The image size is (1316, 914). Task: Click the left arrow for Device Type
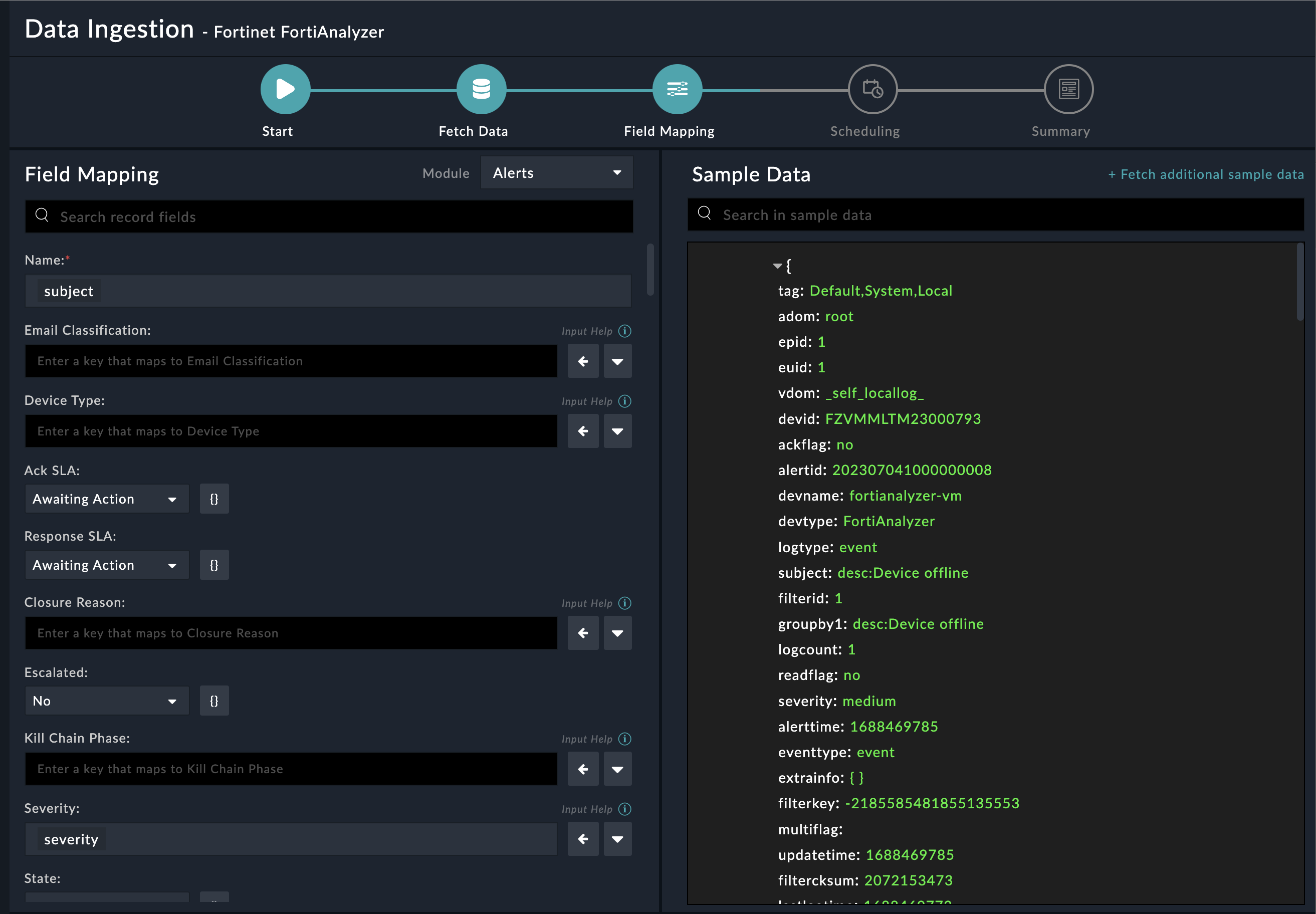click(x=583, y=431)
